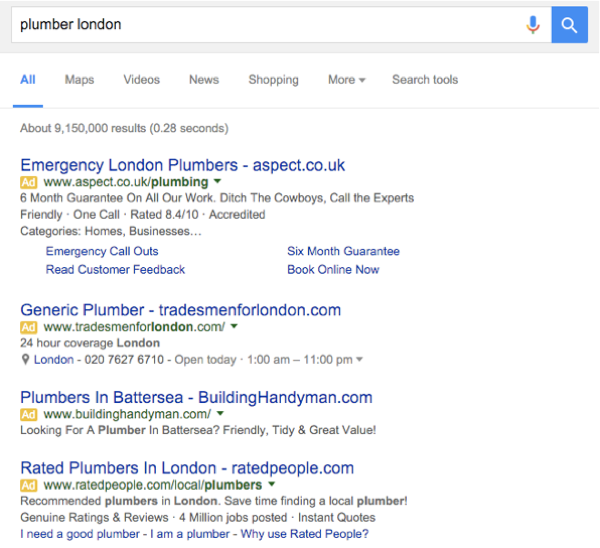Expand the arrow next to www.tradesmenforlondon.com

[234, 326]
